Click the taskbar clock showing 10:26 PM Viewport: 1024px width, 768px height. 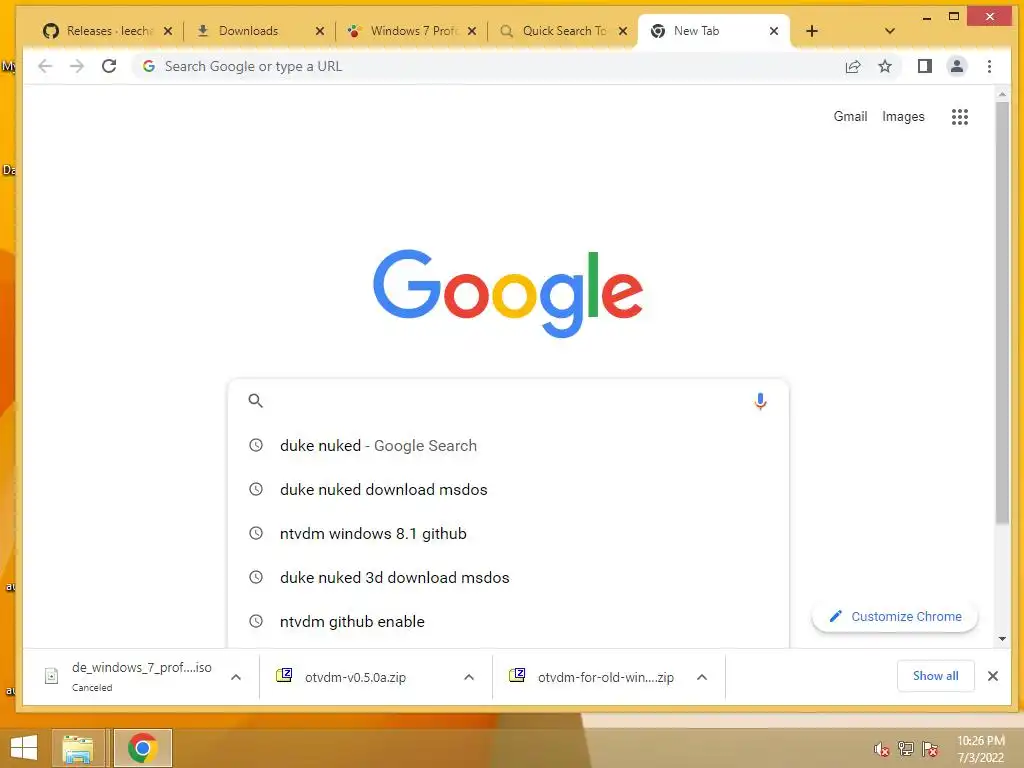(x=980, y=749)
